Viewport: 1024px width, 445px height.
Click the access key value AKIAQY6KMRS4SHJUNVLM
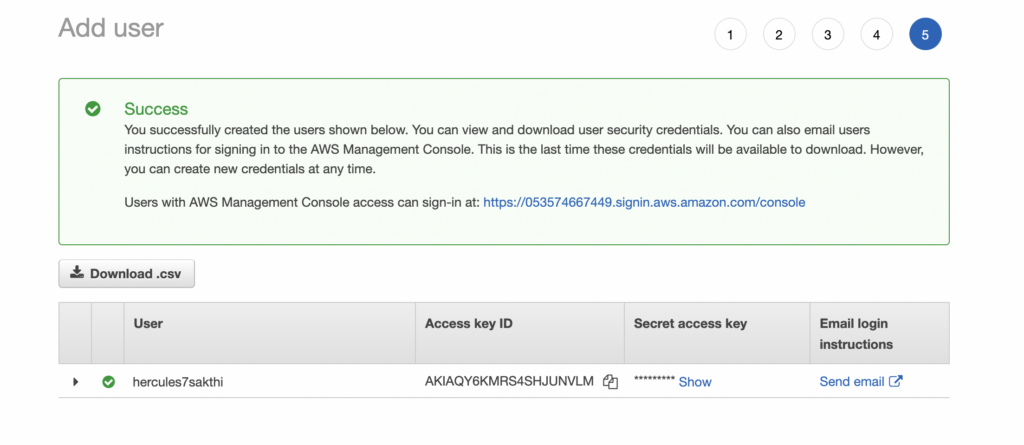[x=509, y=382]
